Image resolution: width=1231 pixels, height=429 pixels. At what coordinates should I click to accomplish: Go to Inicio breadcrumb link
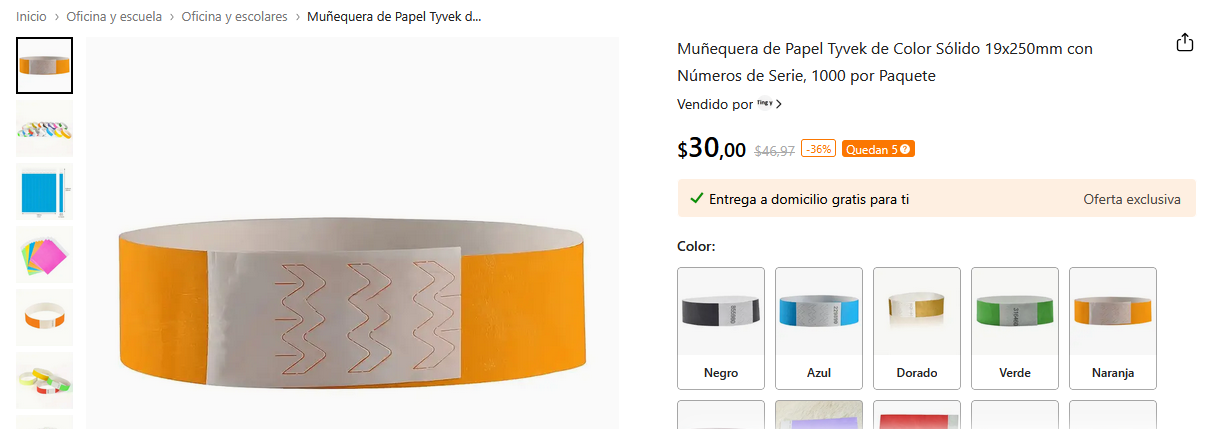[31, 17]
